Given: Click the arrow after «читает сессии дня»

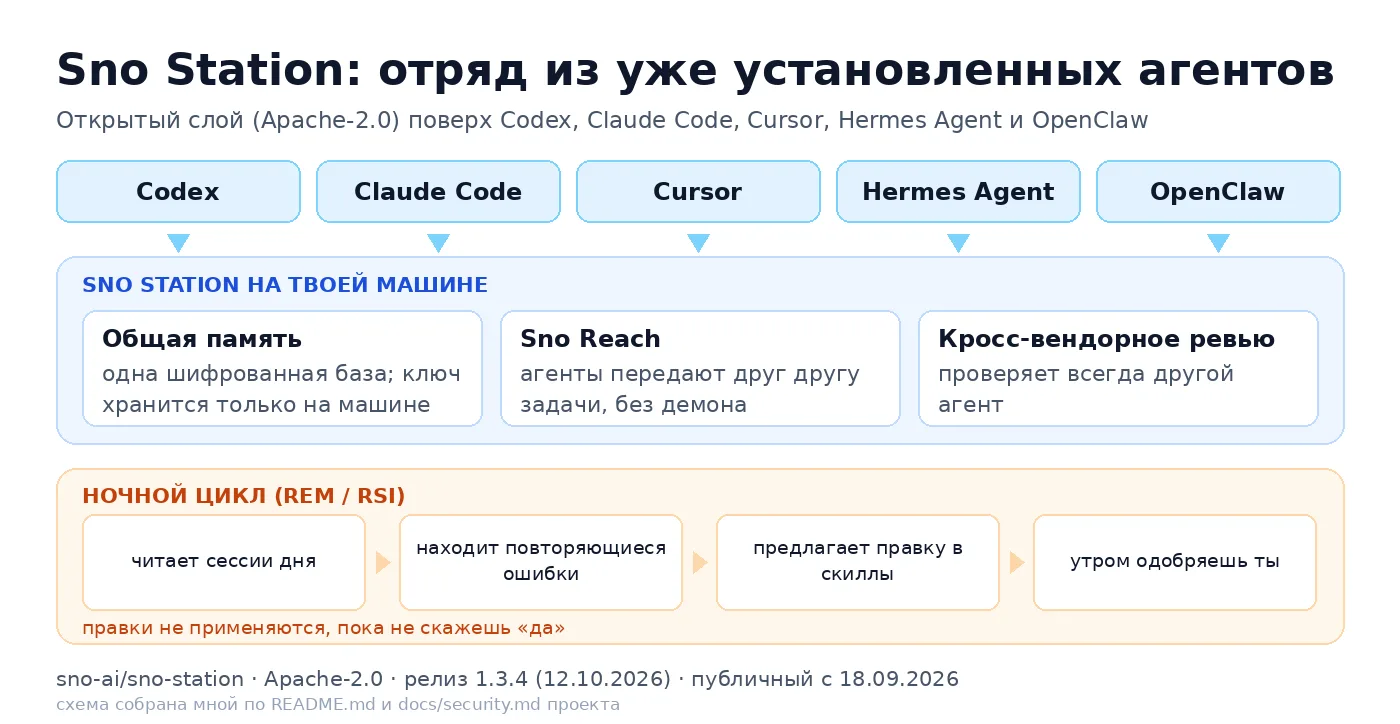Looking at the screenshot, I should 383,562.
